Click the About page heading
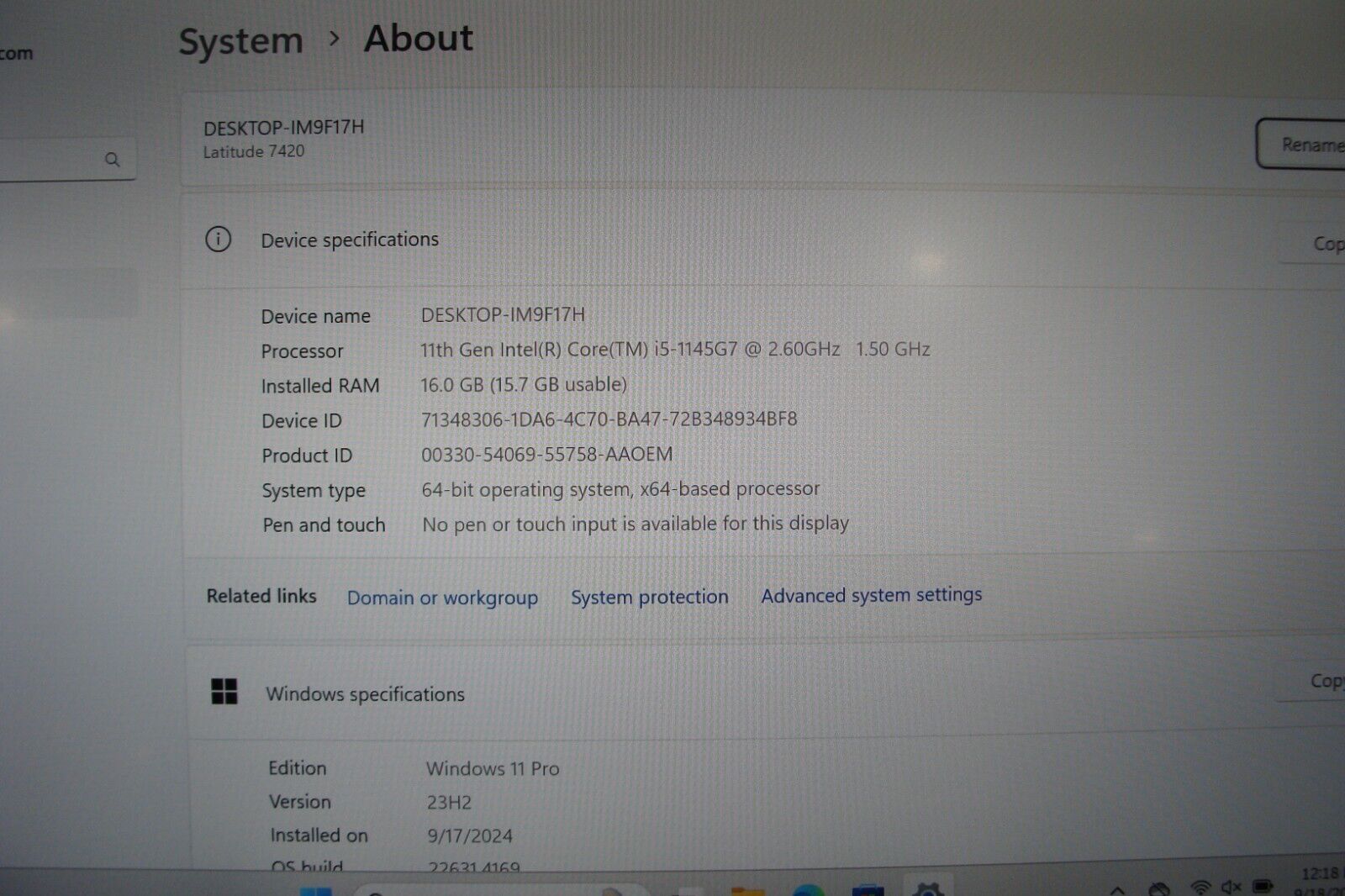 coord(418,39)
